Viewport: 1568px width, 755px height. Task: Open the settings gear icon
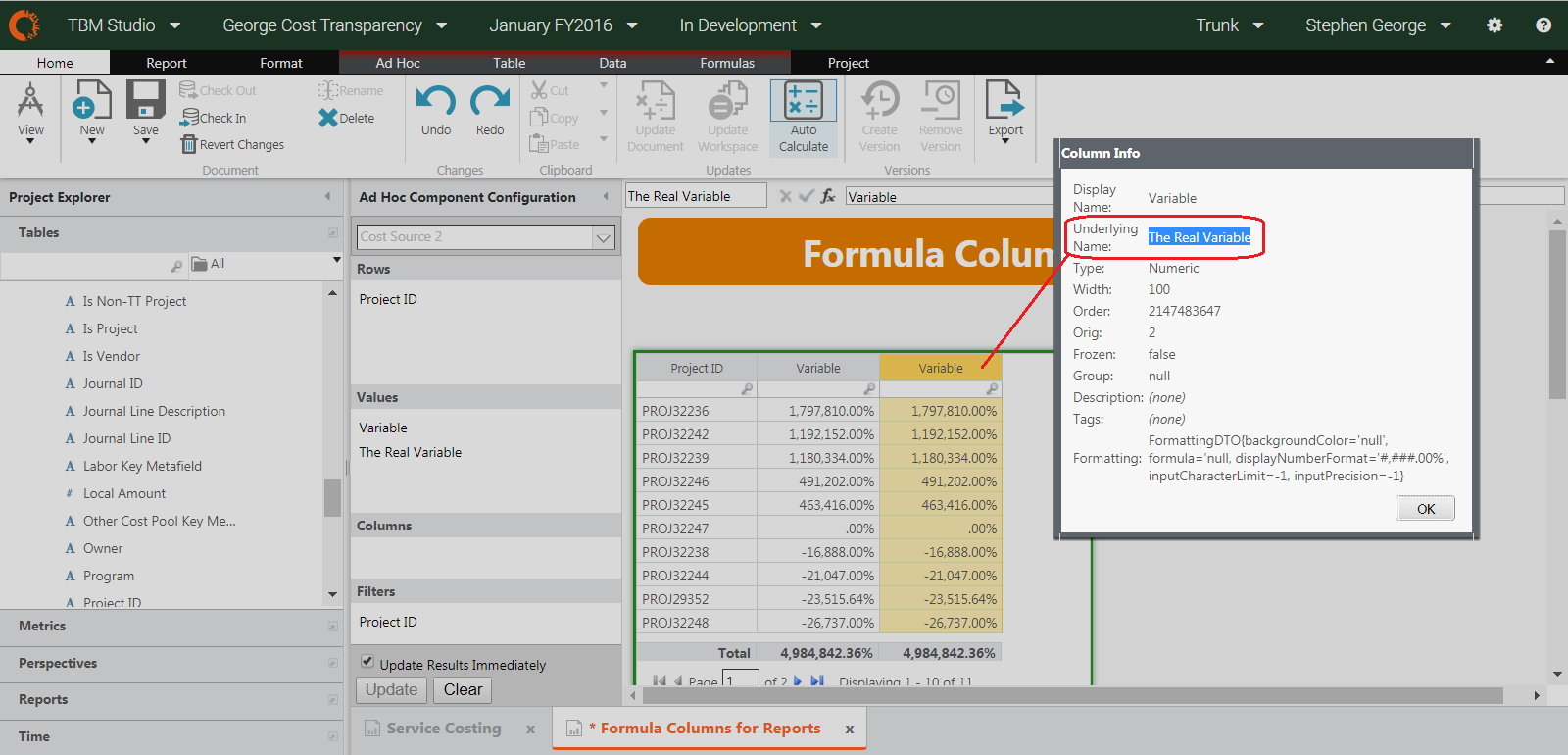click(1494, 25)
